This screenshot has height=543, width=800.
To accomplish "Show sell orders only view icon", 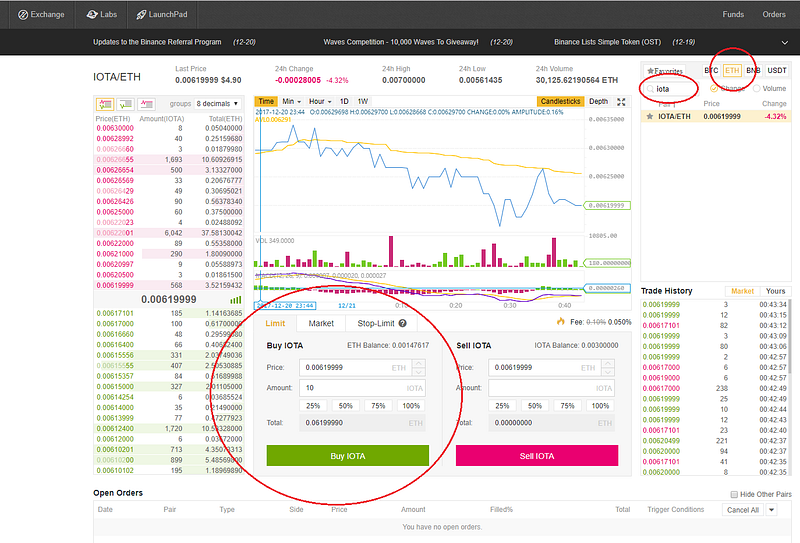I will 146,104.
